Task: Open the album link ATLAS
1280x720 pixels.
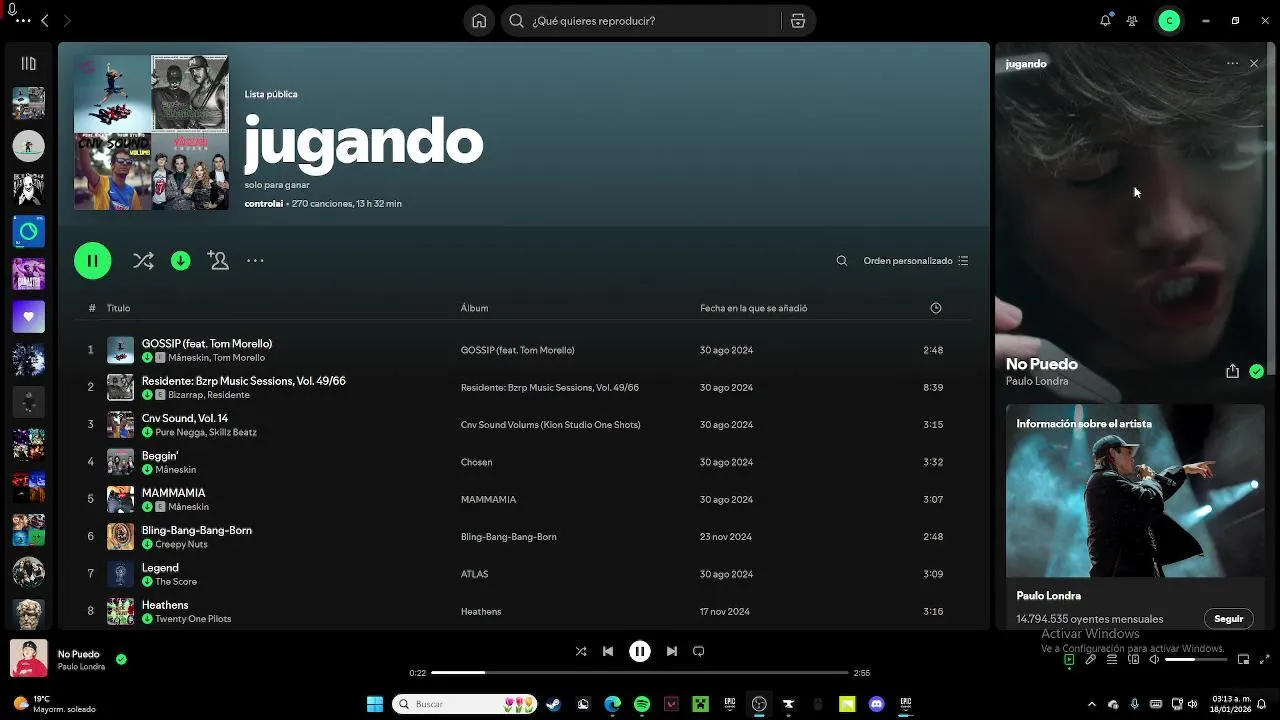Action: (x=474, y=574)
